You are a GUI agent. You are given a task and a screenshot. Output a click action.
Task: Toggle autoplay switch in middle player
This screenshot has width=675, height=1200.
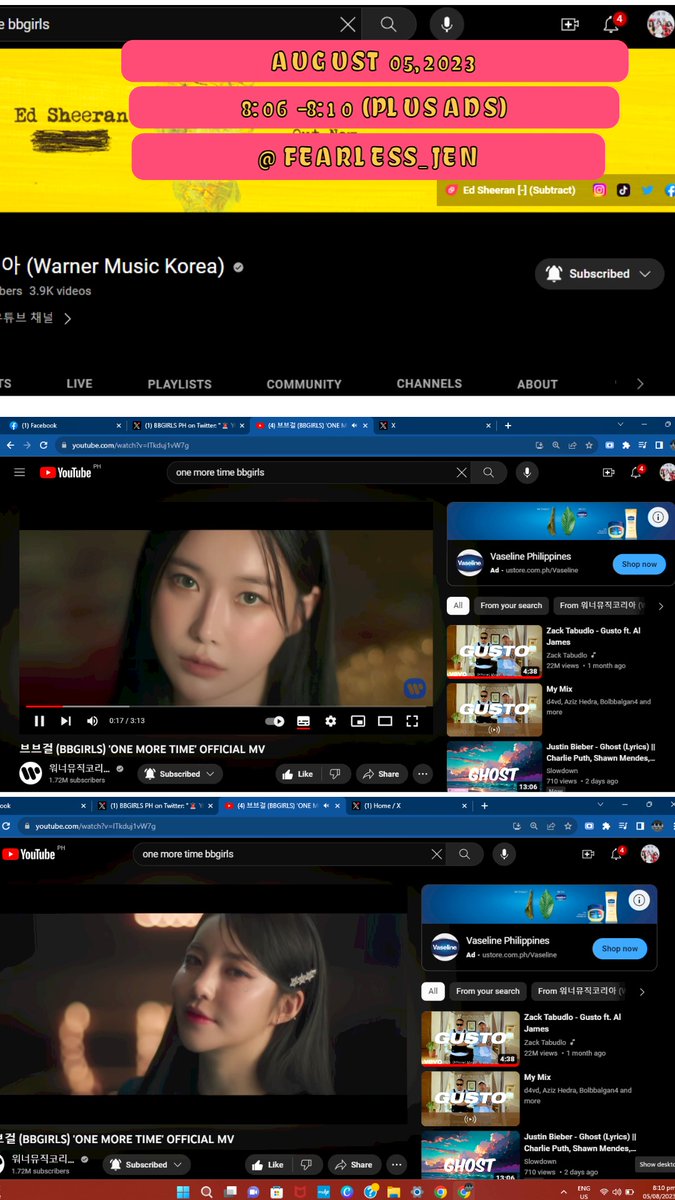click(x=275, y=721)
